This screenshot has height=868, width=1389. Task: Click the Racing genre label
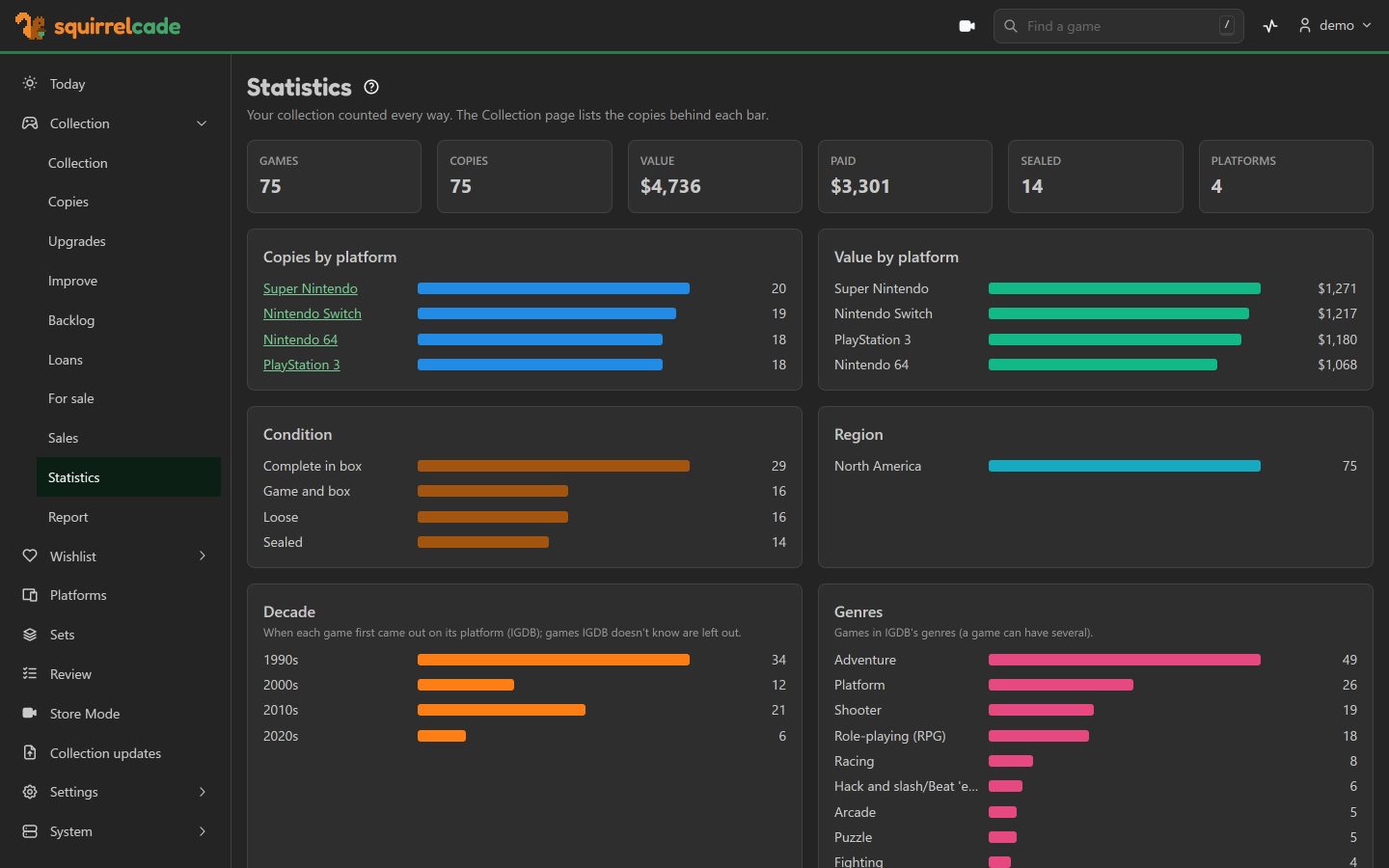point(854,761)
